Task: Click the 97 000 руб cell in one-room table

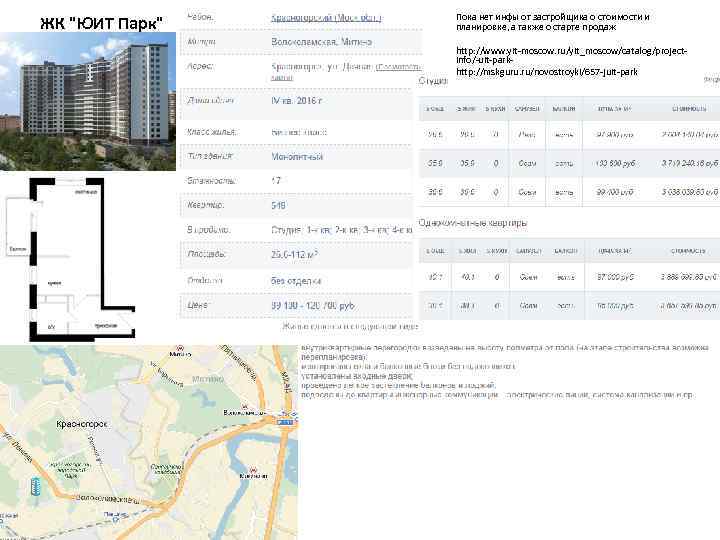Action: 615,277
